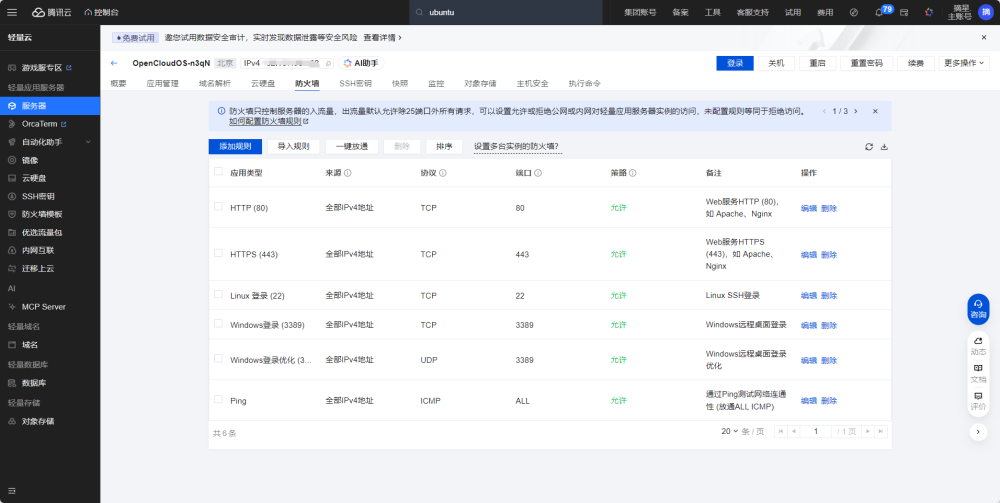Click 编辑 link for Linux 登录 (22) rule
The image size is (1000, 503).
point(809,296)
